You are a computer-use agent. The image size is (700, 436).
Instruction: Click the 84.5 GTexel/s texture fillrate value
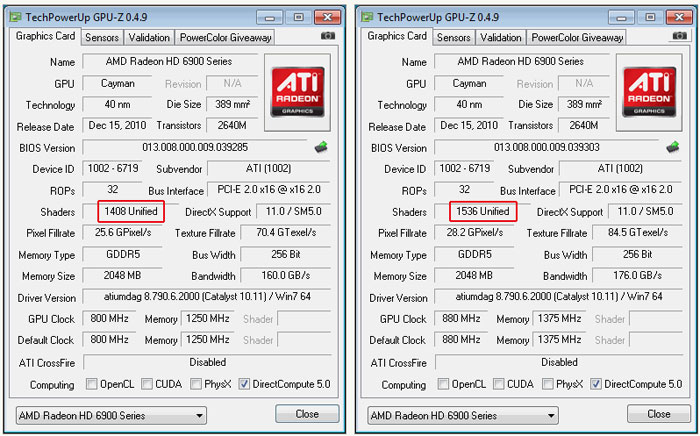tap(638, 233)
